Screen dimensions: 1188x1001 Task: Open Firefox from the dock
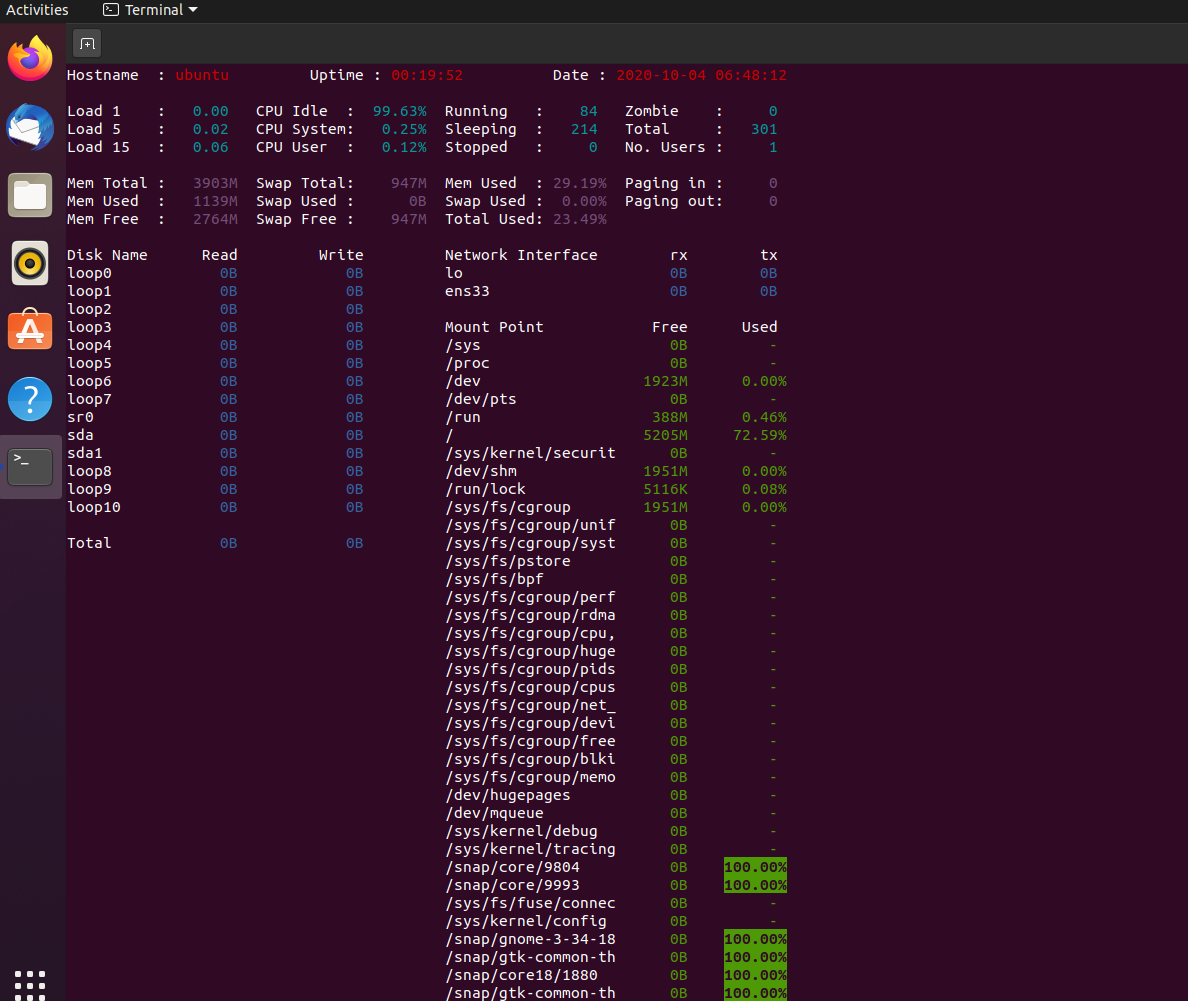(30, 58)
